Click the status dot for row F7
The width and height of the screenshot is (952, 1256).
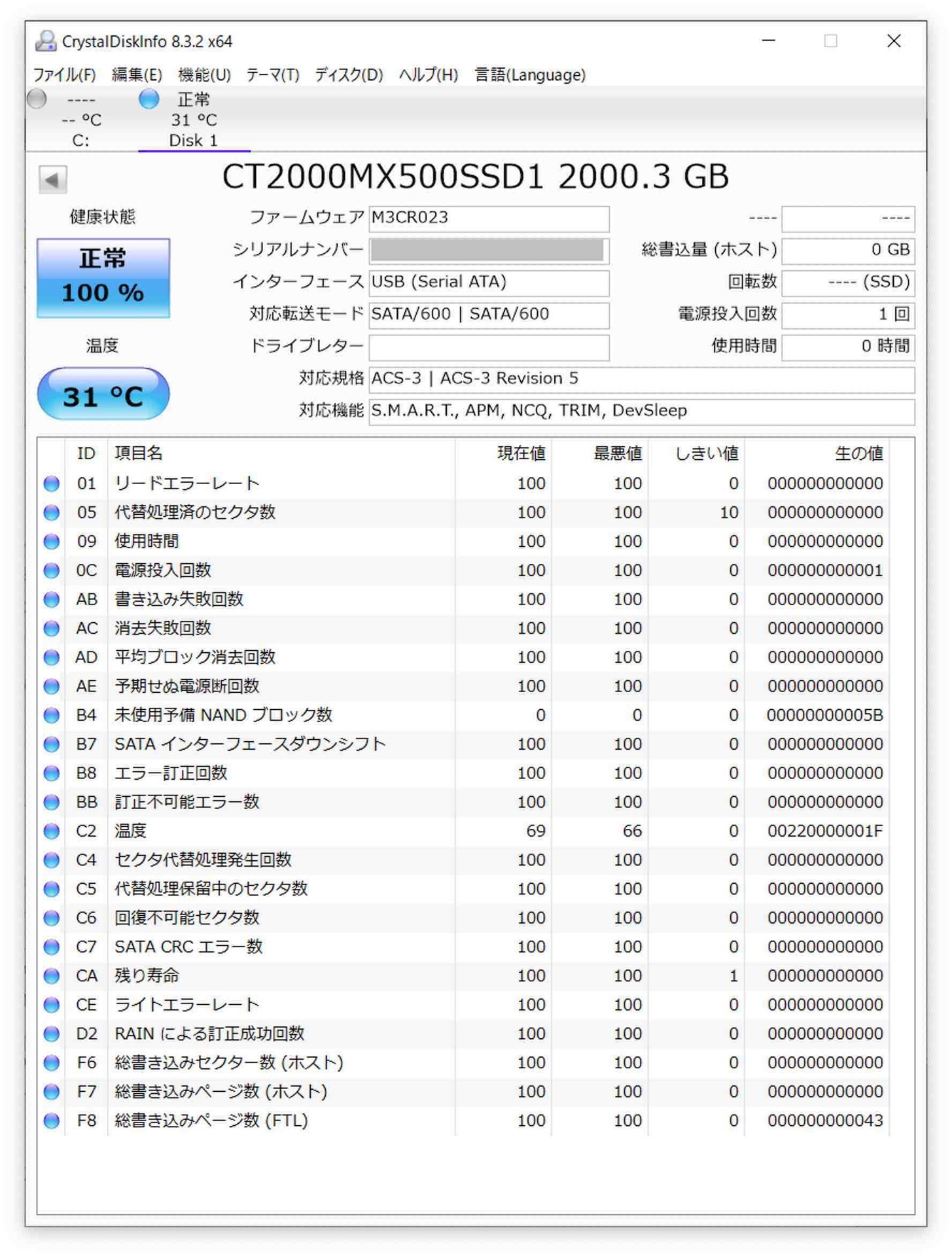click(x=52, y=1091)
